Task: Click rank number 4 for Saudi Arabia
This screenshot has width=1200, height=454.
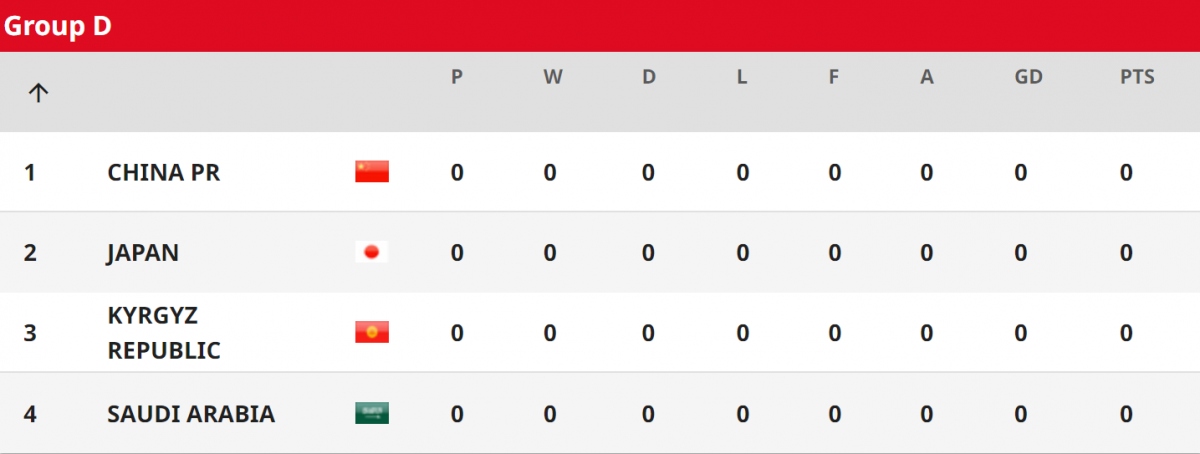Action: coord(30,413)
